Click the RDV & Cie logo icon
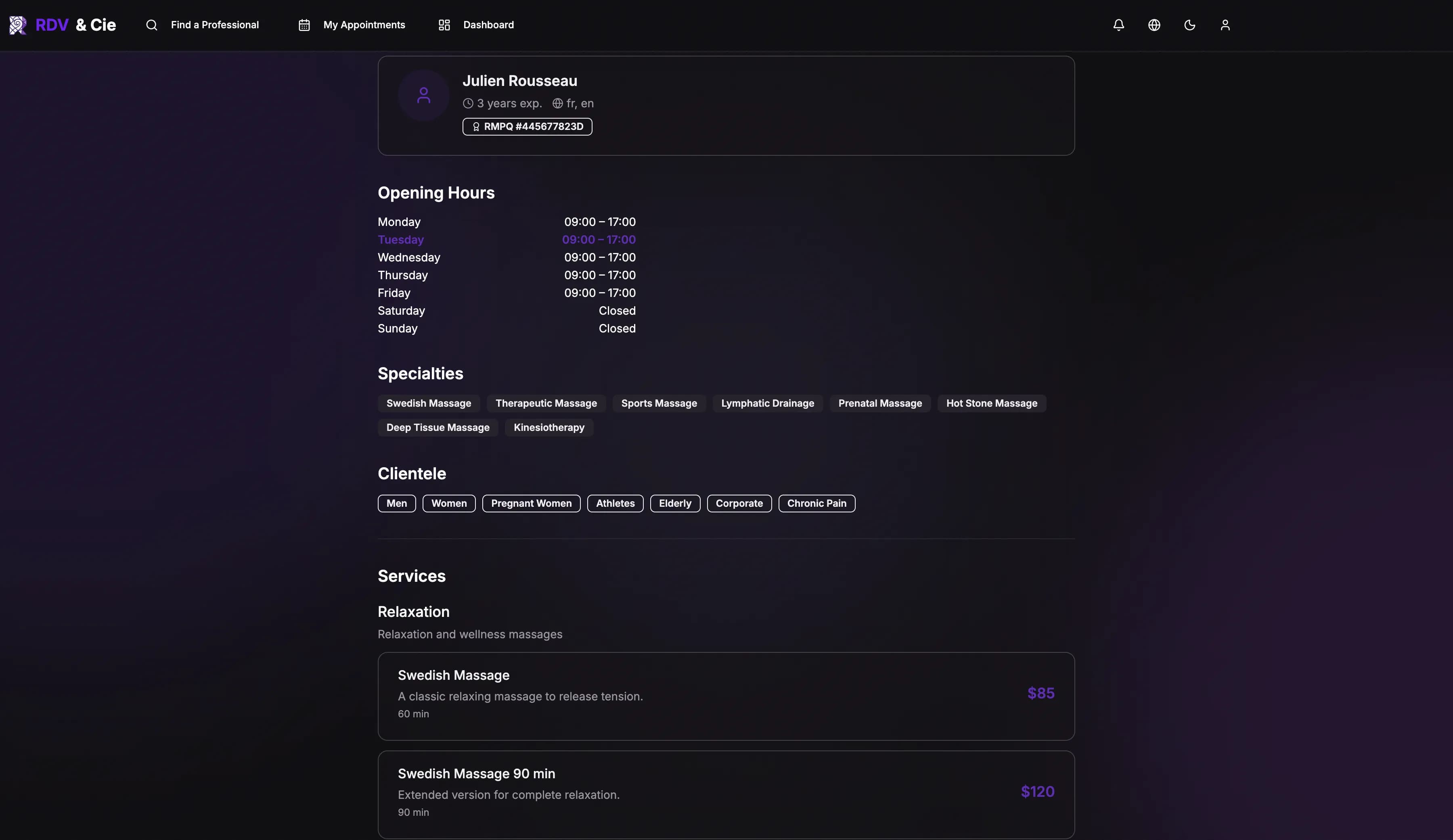The height and width of the screenshot is (840, 1453). coord(18,25)
